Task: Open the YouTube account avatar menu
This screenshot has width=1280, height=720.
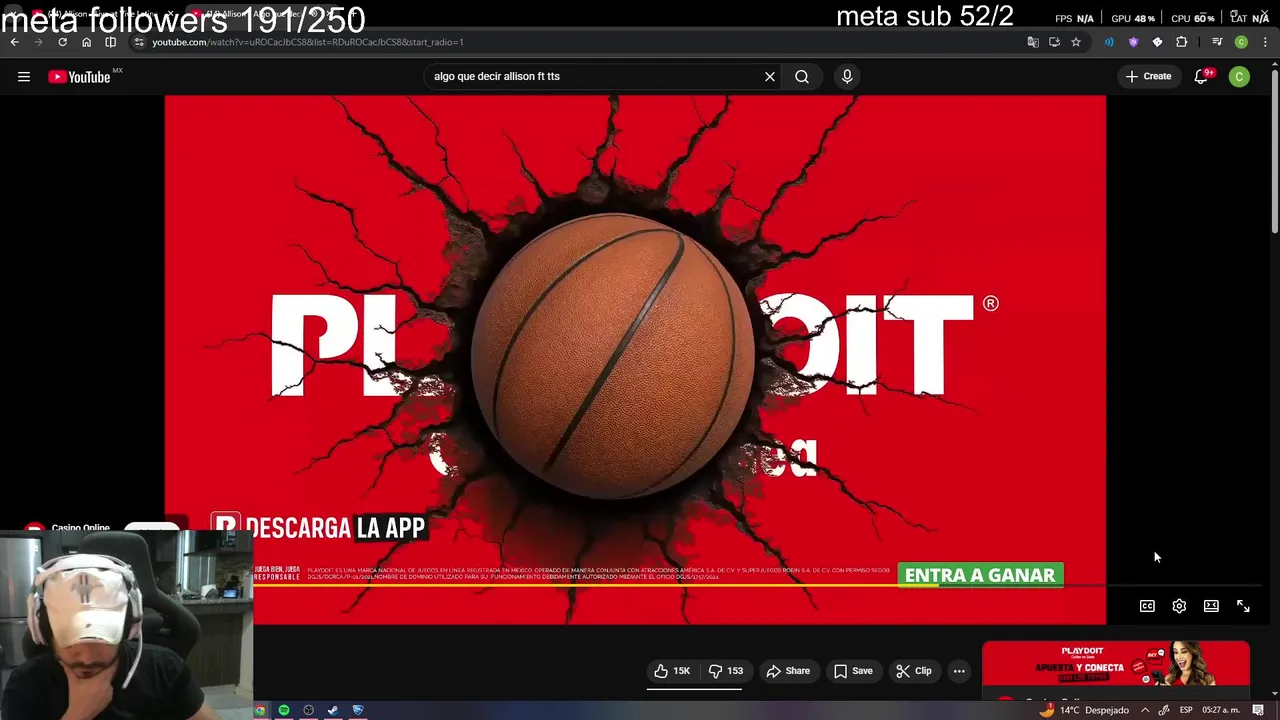Action: (x=1239, y=76)
